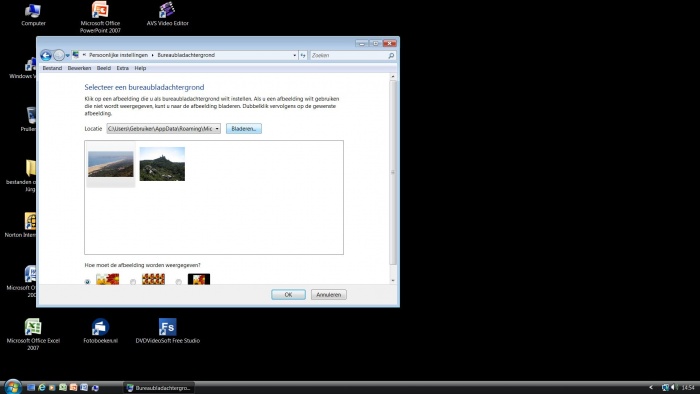Click the search magnifier icon

click(x=391, y=55)
